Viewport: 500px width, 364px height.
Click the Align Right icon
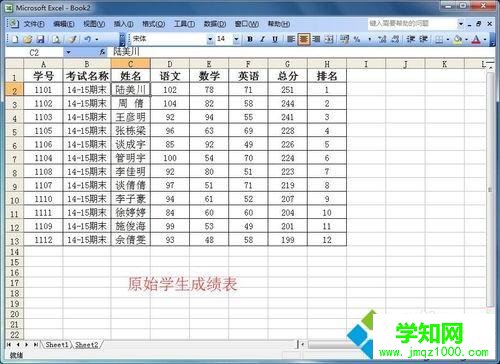coord(316,39)
